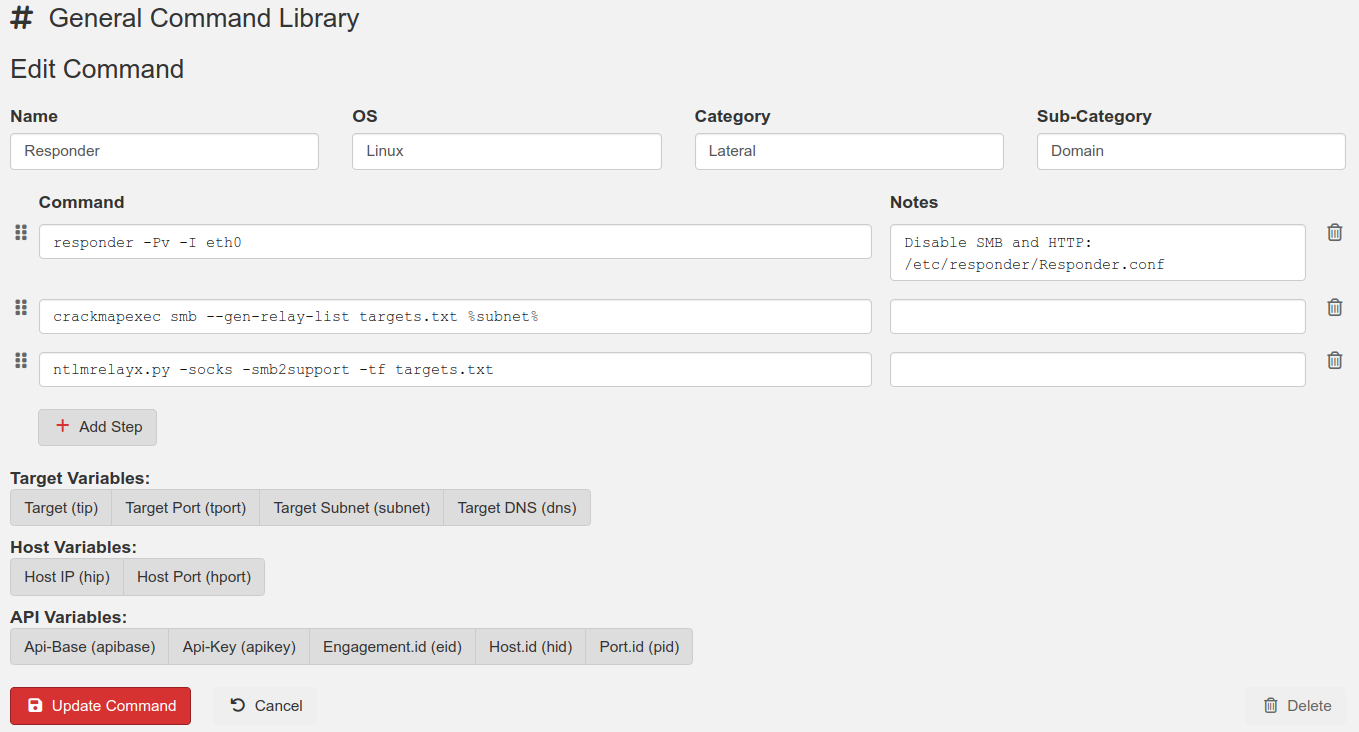The image size is (1359, 732).
Task: Focus the Sub-Category field containing Domain
Action: (x=1191, y=152)
